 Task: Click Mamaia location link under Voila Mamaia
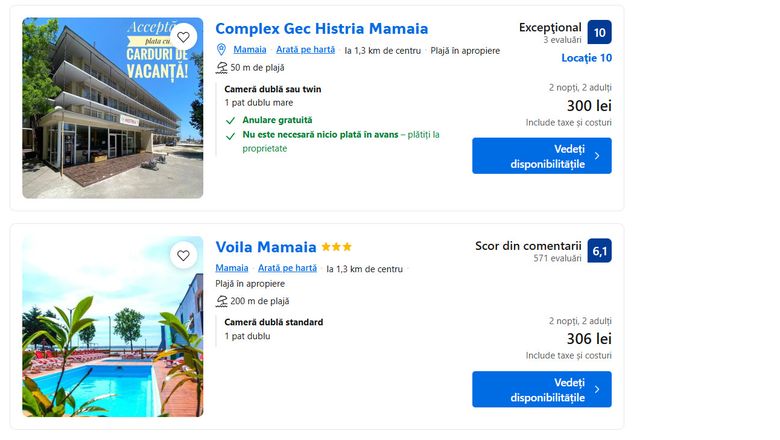tap(232, 268)
